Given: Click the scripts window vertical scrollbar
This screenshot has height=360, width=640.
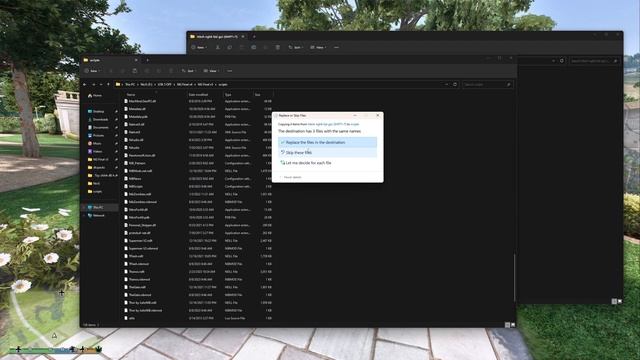Looking at the screenshot, I should [x=515, y=278].
